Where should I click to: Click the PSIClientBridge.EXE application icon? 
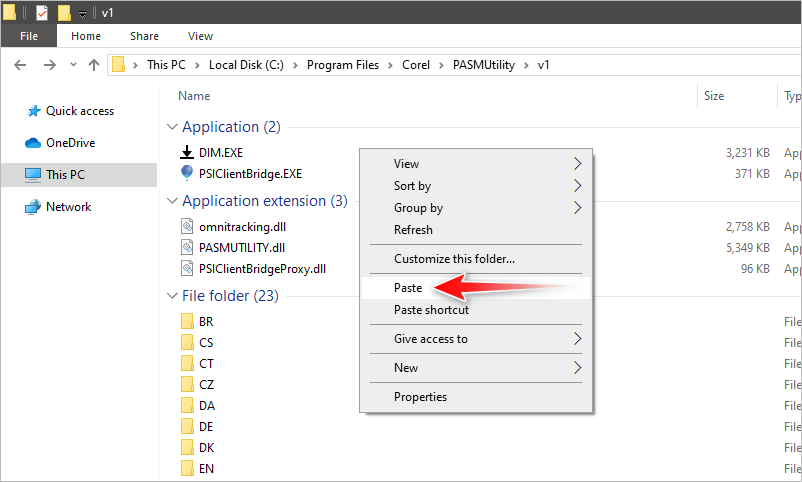(x=186, y=173)
